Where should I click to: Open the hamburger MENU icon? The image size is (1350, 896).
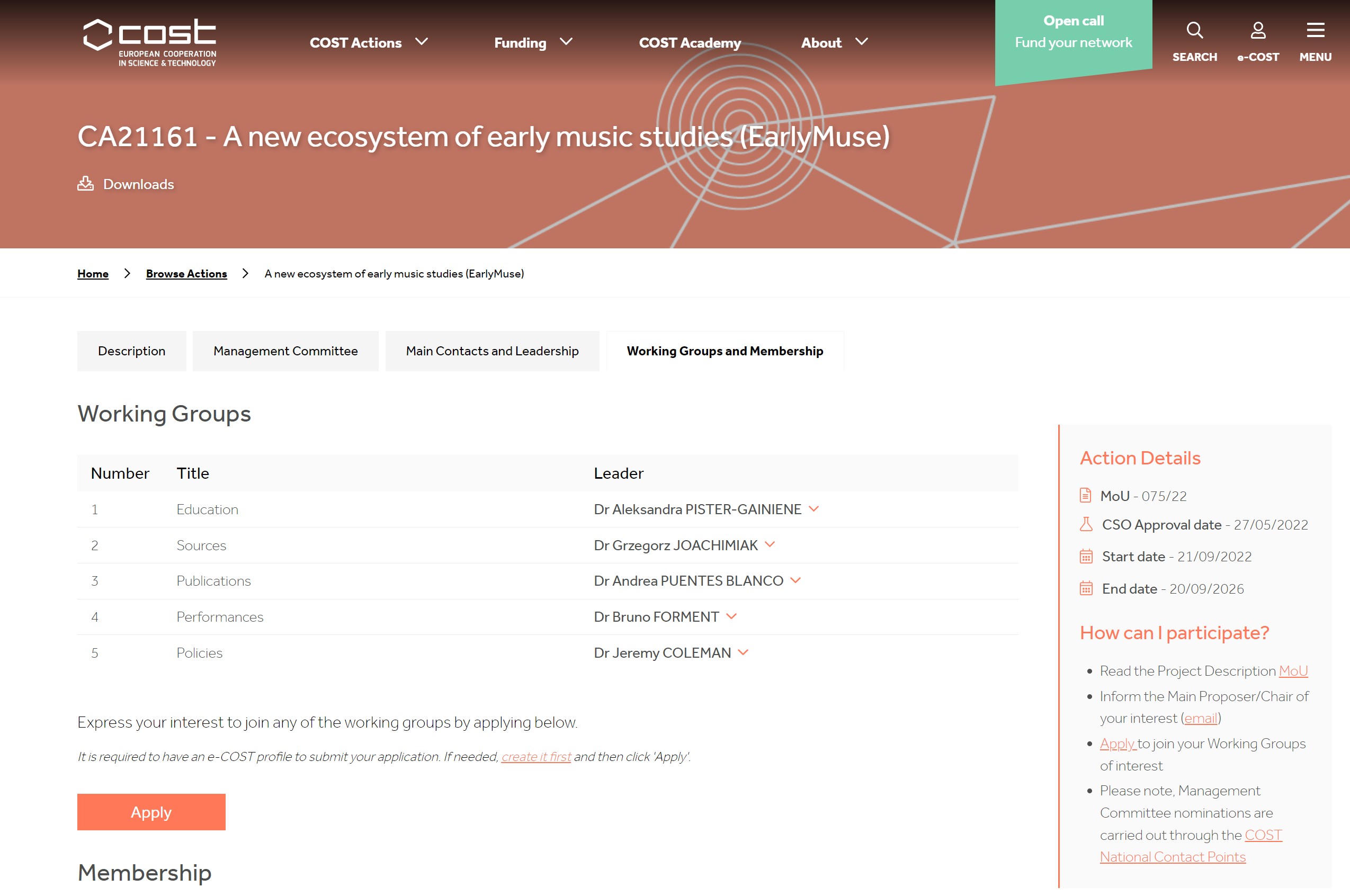[1315, 30]
